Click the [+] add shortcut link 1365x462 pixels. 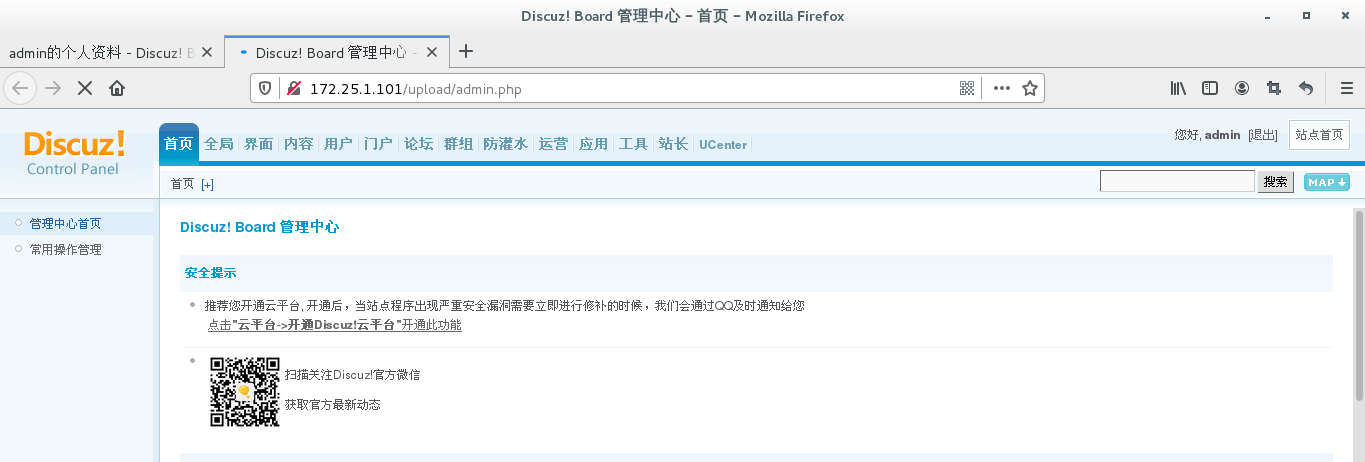[x=207, y=184]
